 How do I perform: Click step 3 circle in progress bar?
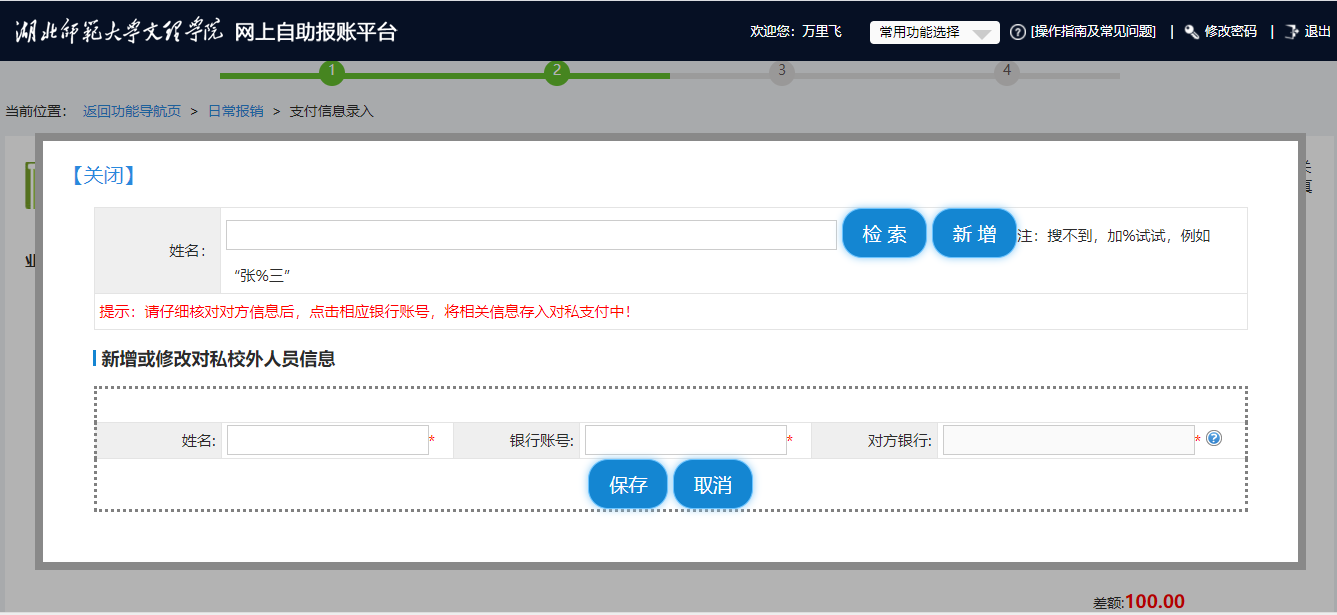782,72
